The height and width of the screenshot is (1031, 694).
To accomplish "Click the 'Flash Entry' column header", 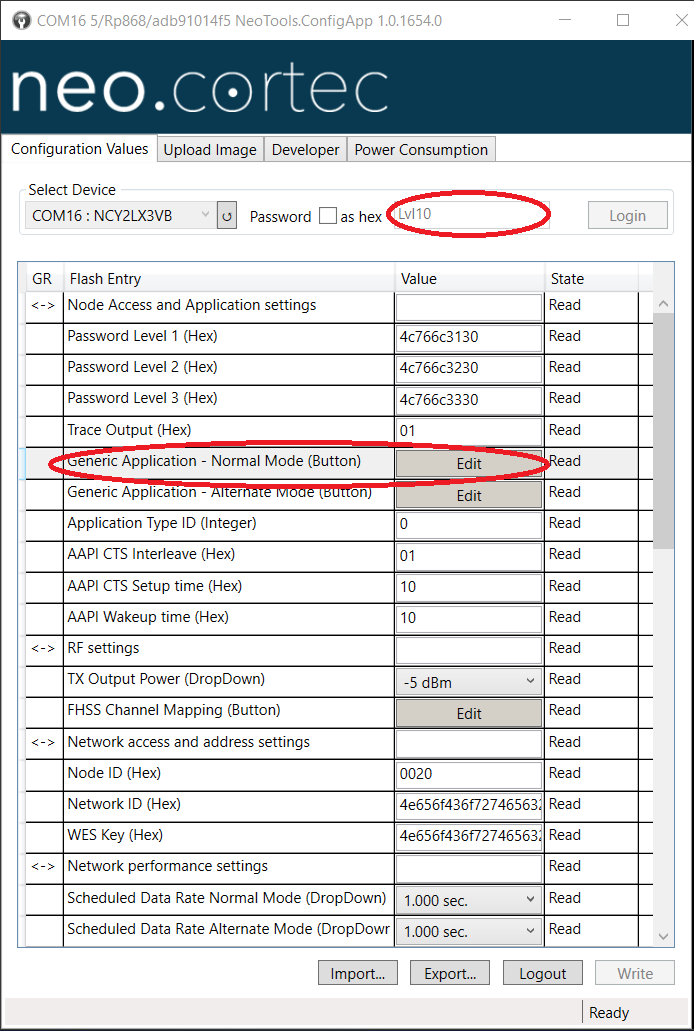I will click(229, 279).
